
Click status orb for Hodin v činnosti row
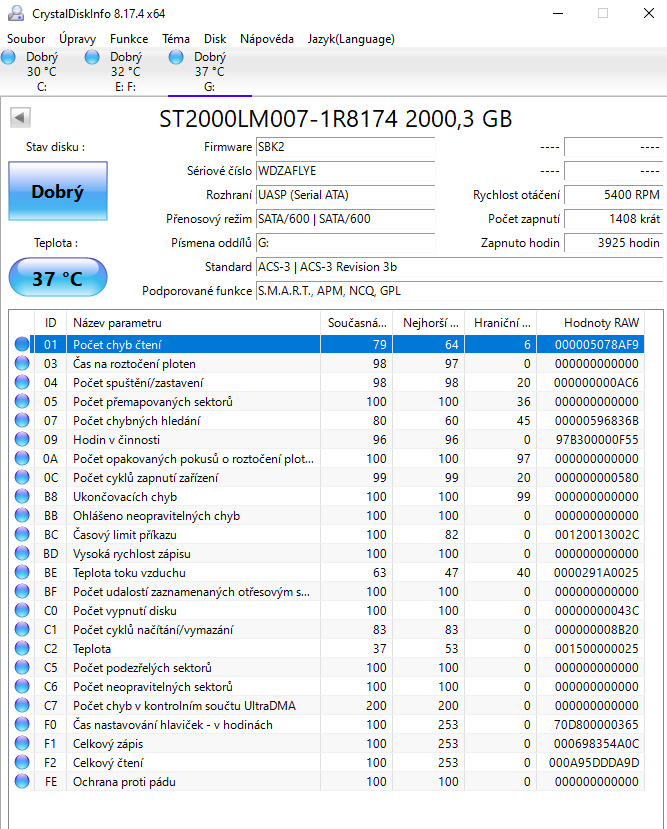(22, 440)
